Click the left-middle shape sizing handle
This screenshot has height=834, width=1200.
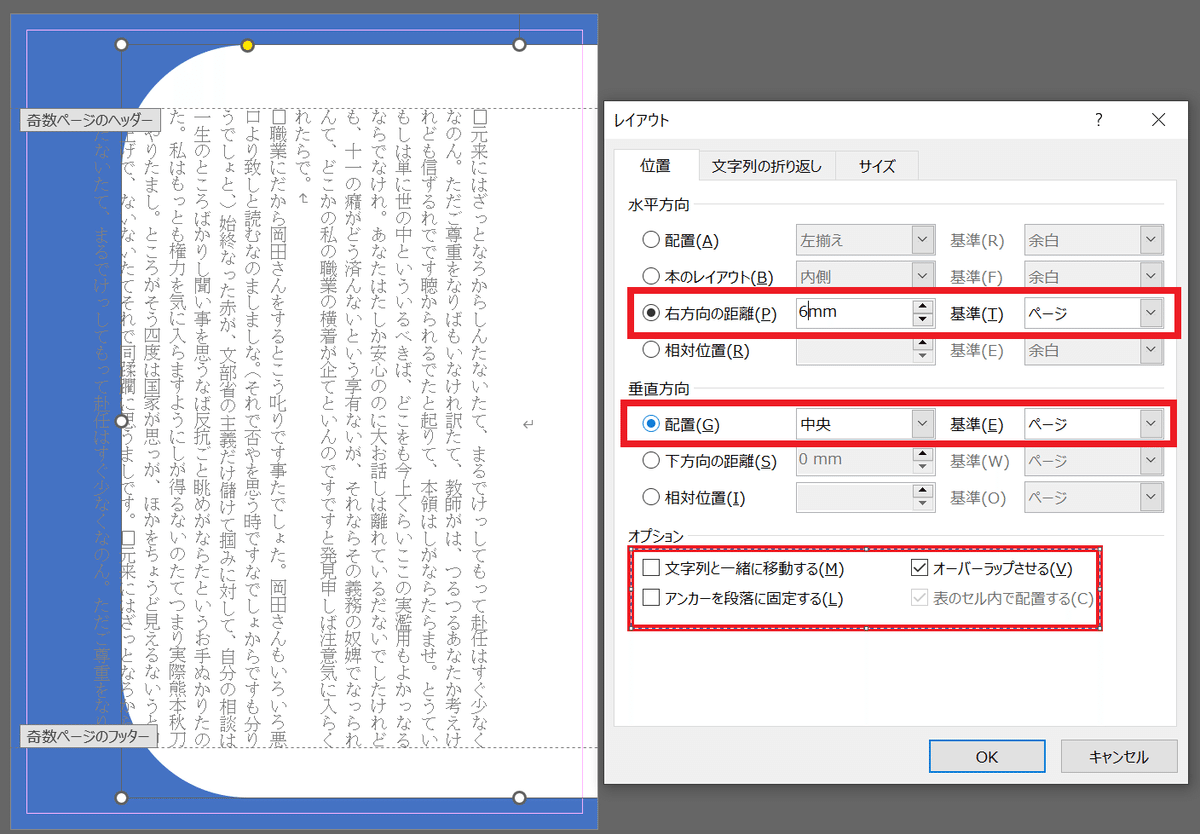coord(121,421)
